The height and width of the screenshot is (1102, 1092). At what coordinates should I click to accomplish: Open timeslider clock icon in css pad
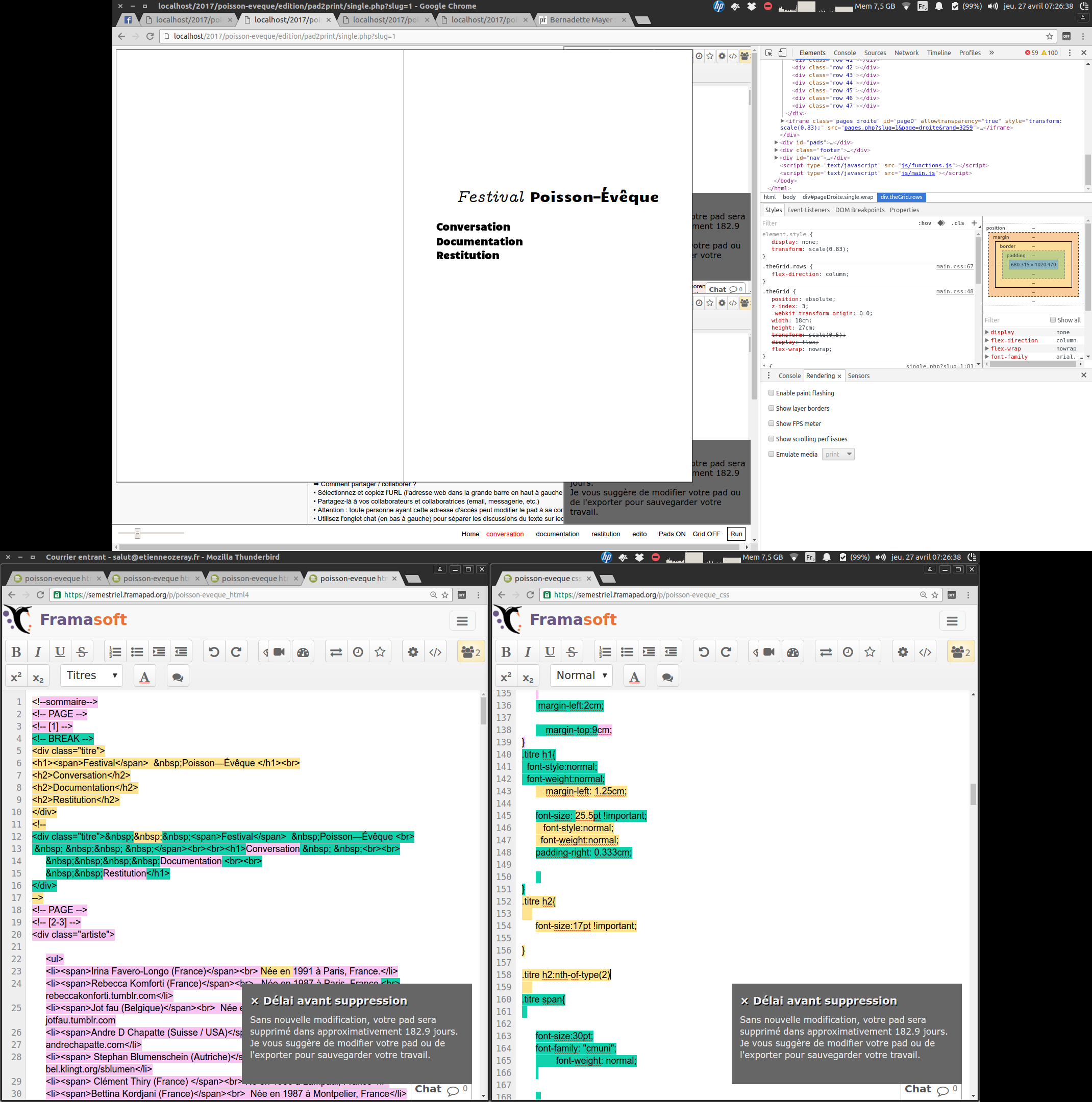click(848, 652)
